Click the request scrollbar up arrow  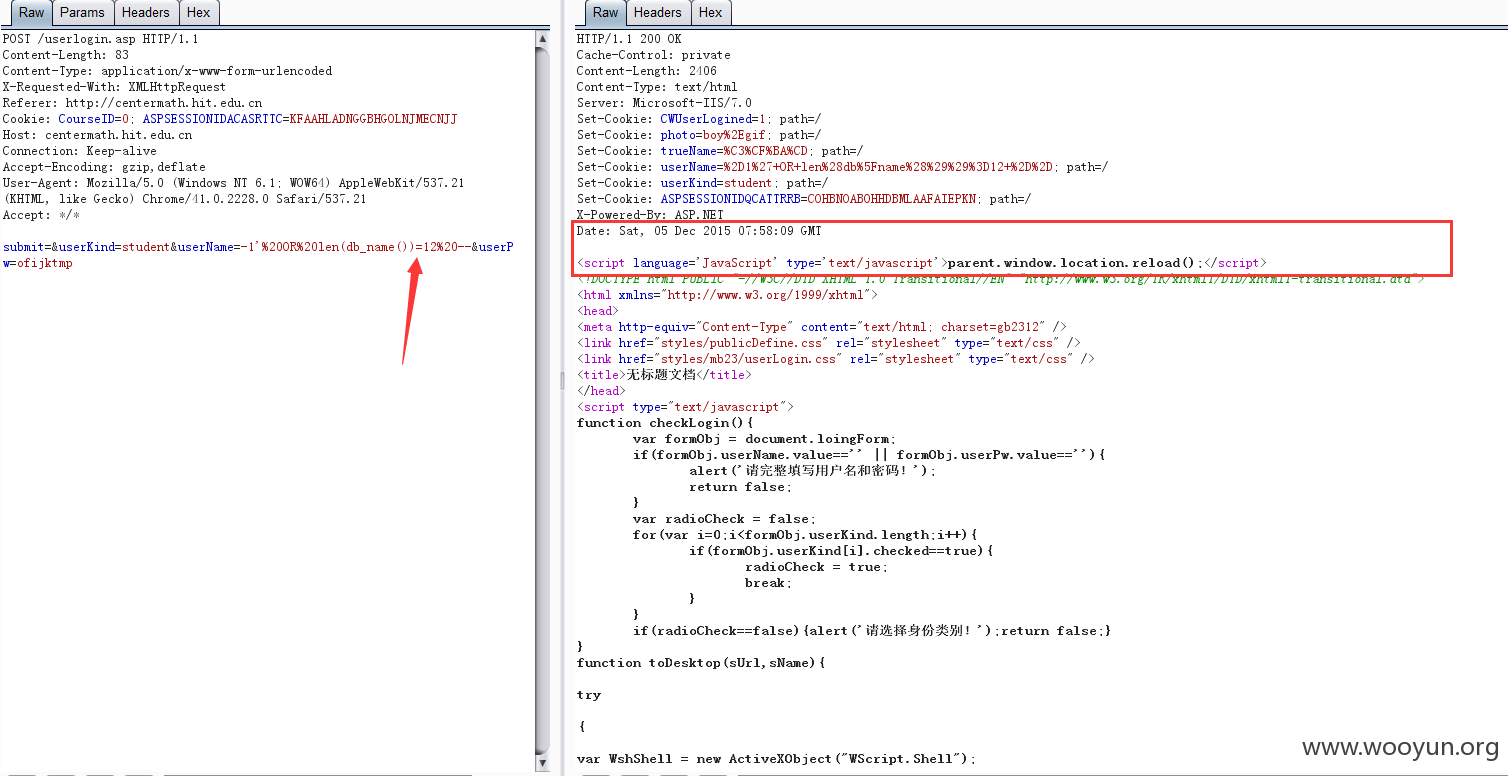[x=542, y=39]
